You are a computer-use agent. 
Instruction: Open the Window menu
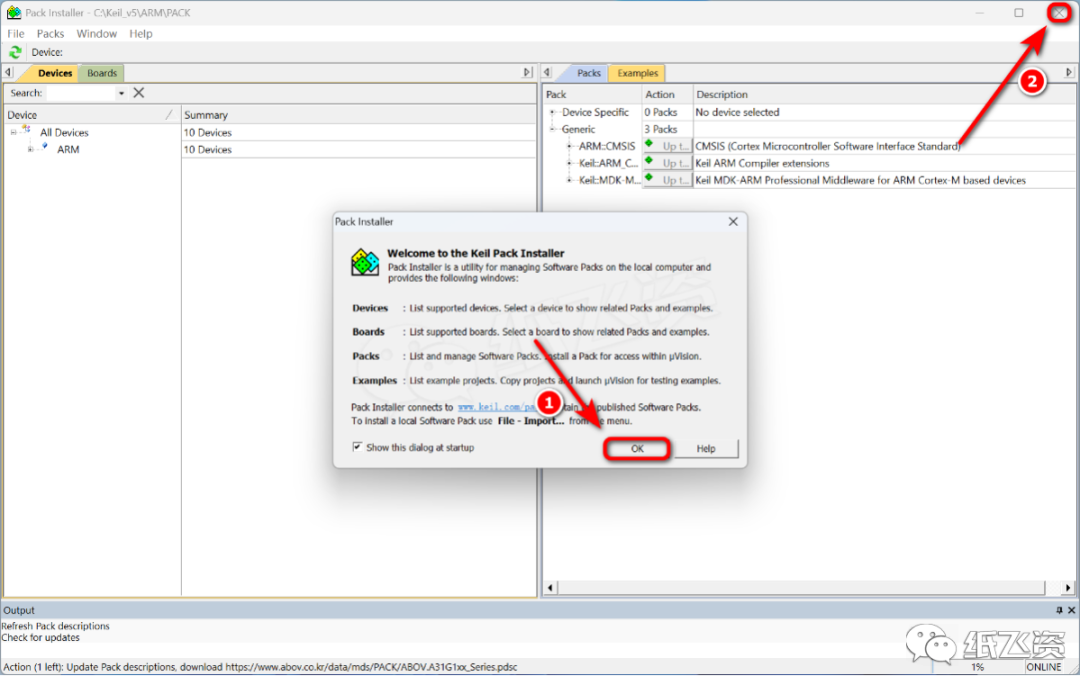pyautogui.click(x=96, y=34)
